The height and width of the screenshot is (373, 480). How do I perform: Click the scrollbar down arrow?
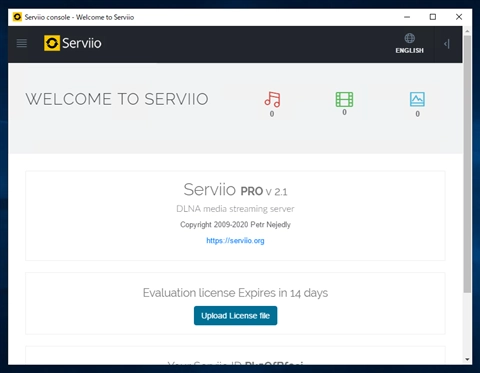click(x=467, y=359)
